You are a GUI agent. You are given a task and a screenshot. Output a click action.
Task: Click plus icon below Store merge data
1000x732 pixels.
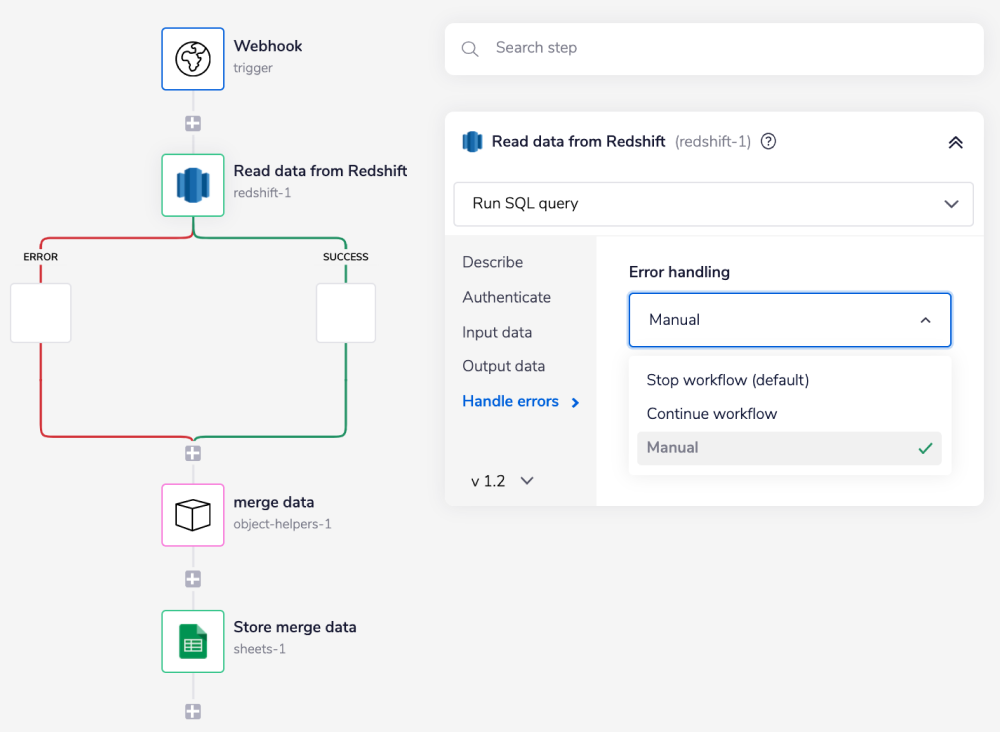click(193, 712)
